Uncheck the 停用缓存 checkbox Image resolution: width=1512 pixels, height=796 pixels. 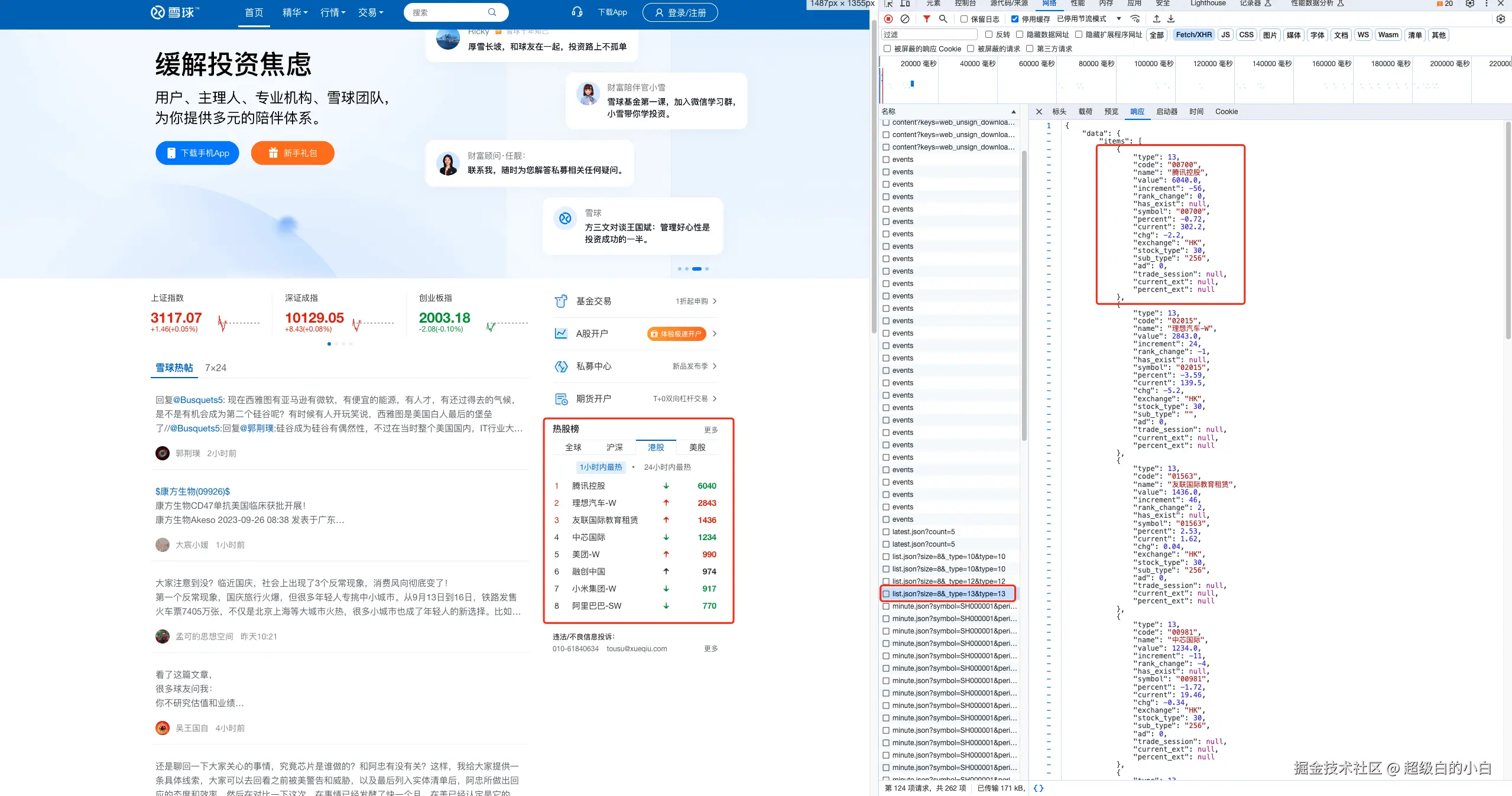click(1015, 19)
